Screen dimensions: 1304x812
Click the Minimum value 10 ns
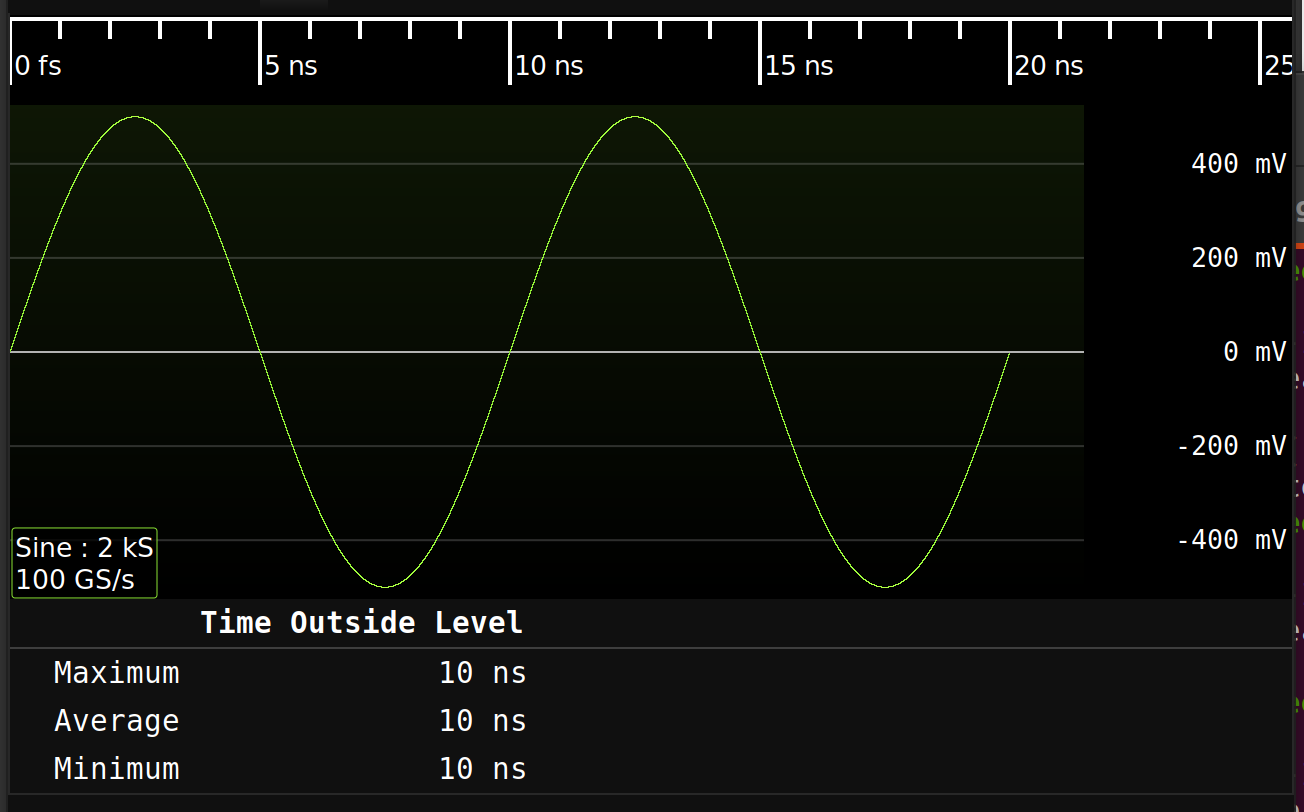pyautogui.click(x=483, y=769)
